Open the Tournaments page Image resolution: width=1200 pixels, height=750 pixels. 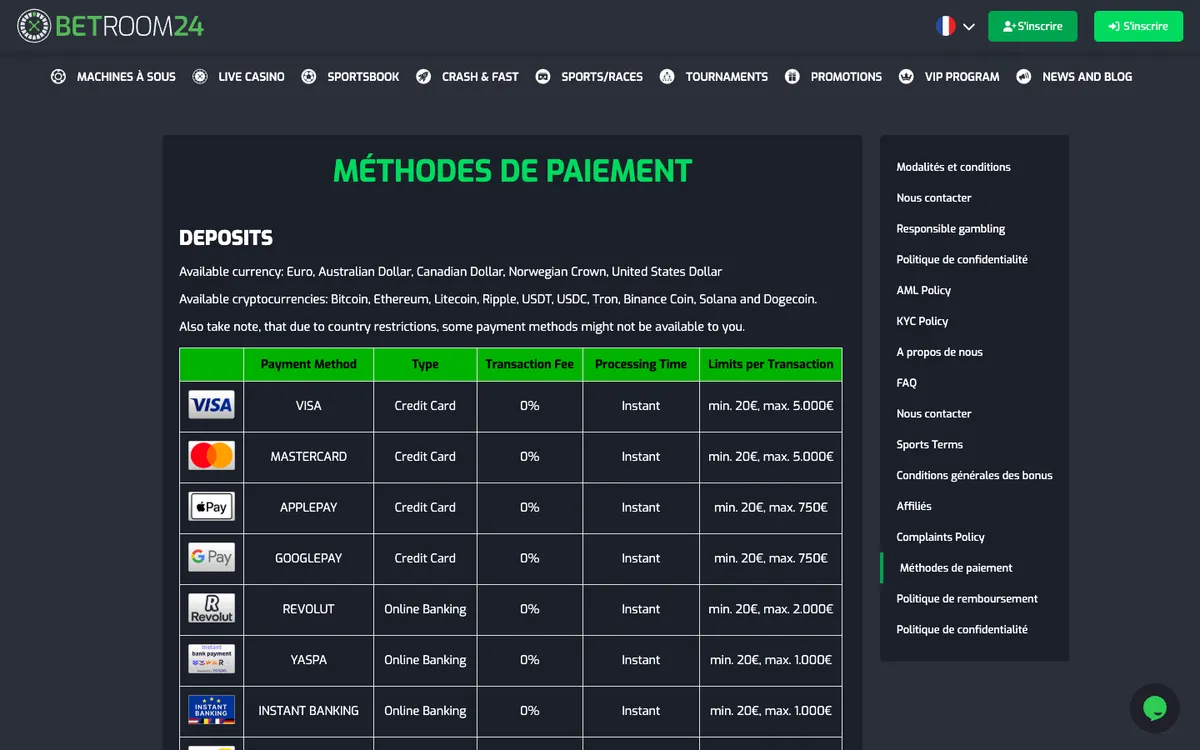click(x=727, y=76)
